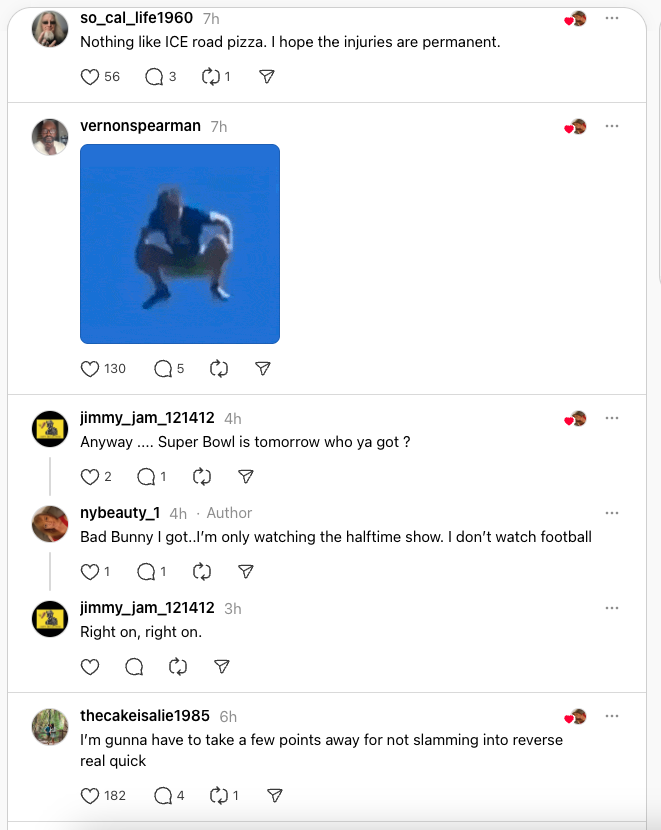Open vernonspearman's blue jumping GIF
661x830 pixels.
[x=180, y=244]
